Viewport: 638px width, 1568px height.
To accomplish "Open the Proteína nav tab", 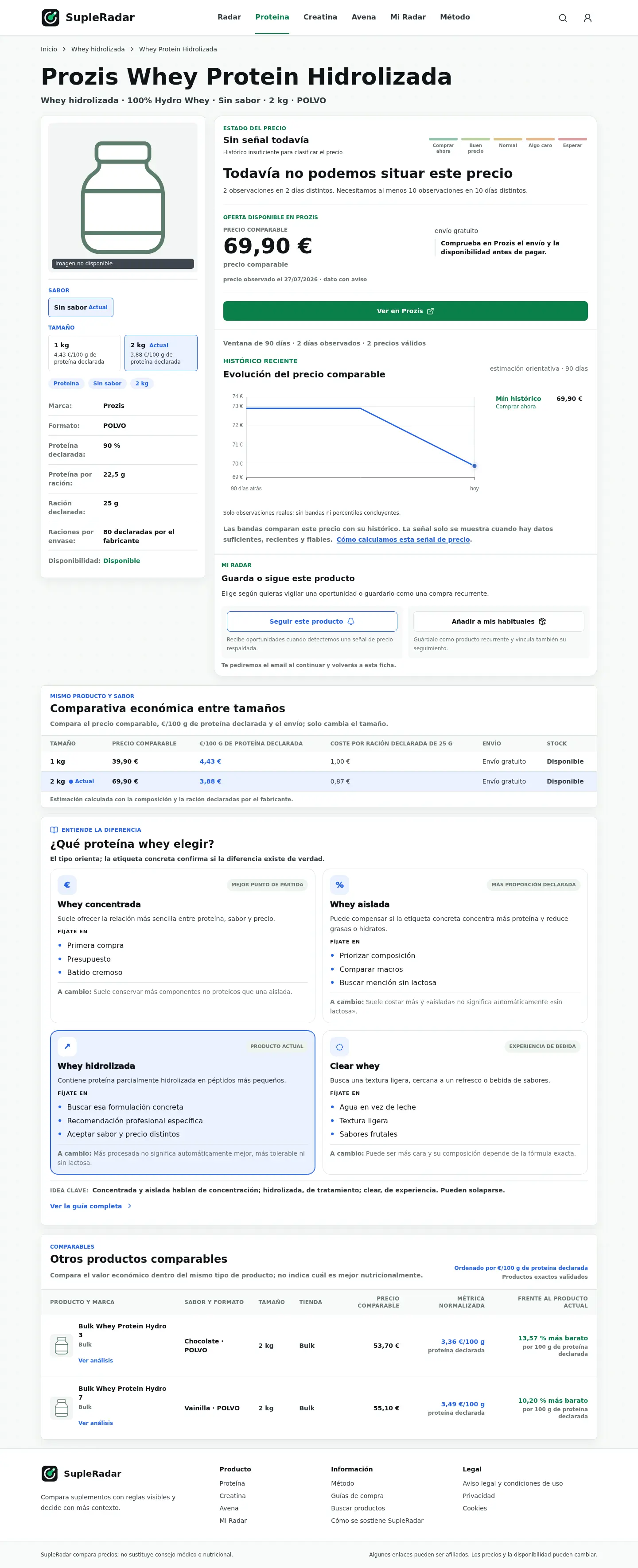I will pyautogui.click(x=272, y=17).
